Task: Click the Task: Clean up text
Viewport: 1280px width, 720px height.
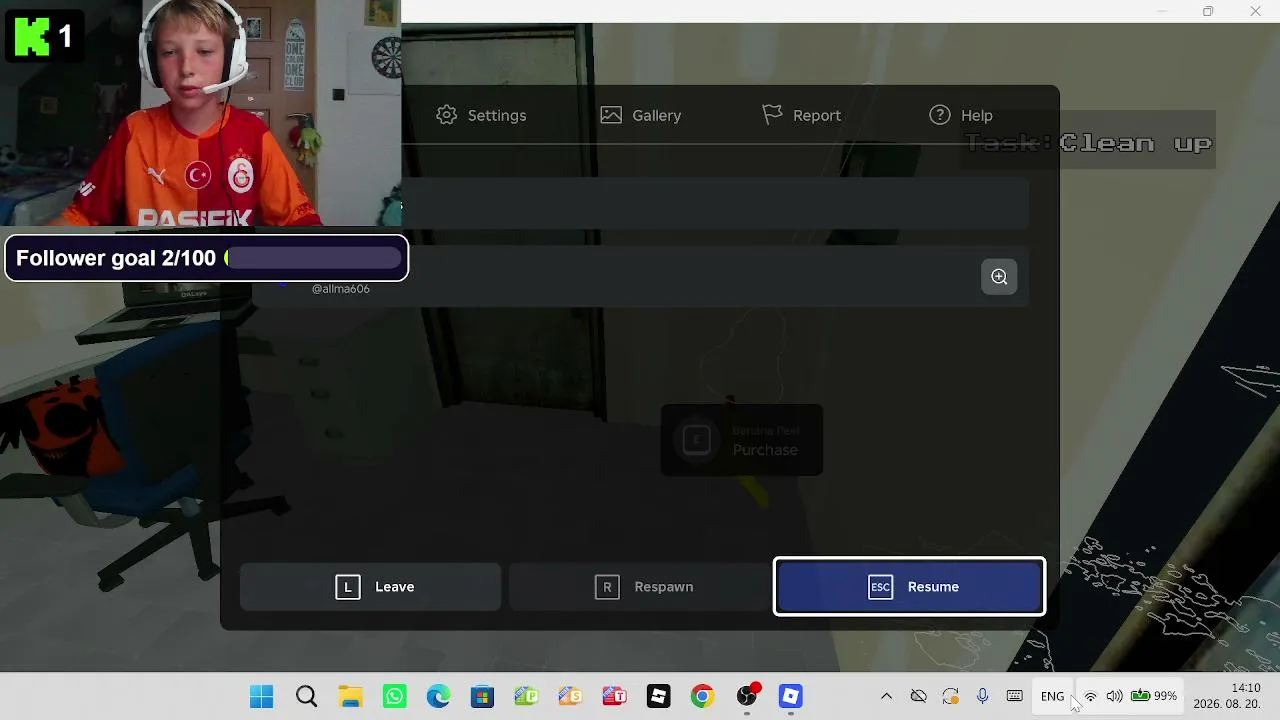Action: [x=1089, y=143]
